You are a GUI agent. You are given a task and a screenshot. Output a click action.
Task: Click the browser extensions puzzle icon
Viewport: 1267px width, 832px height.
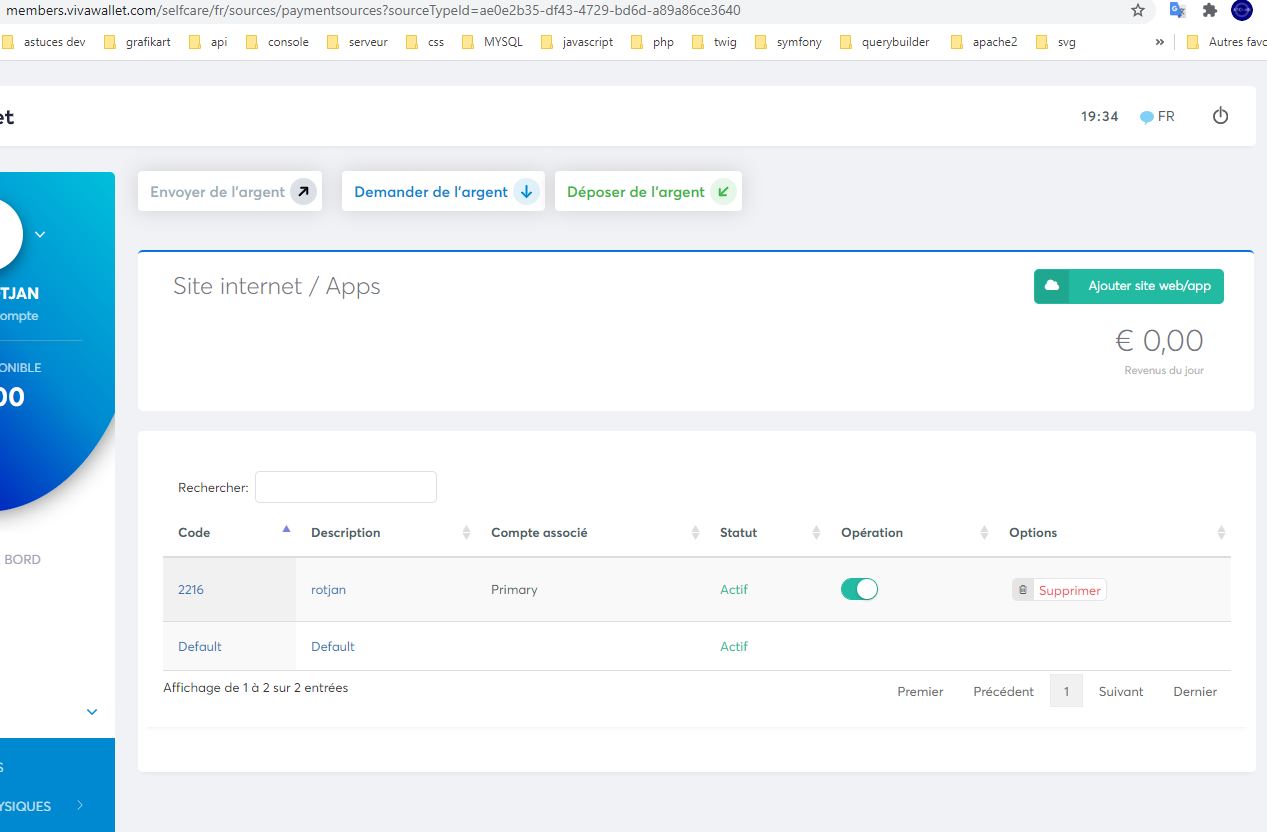(x=1209, y=10)
